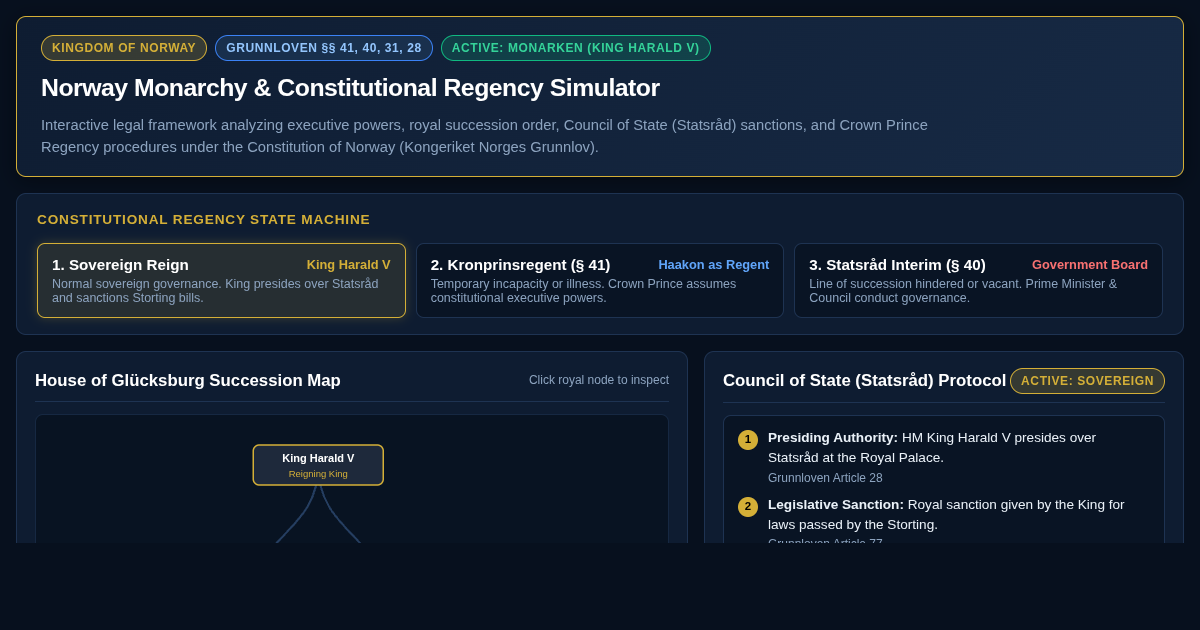Activate the Statsråd Interim (§ 40) state
Screen dimensions: 1200x630
click(978, 281)
